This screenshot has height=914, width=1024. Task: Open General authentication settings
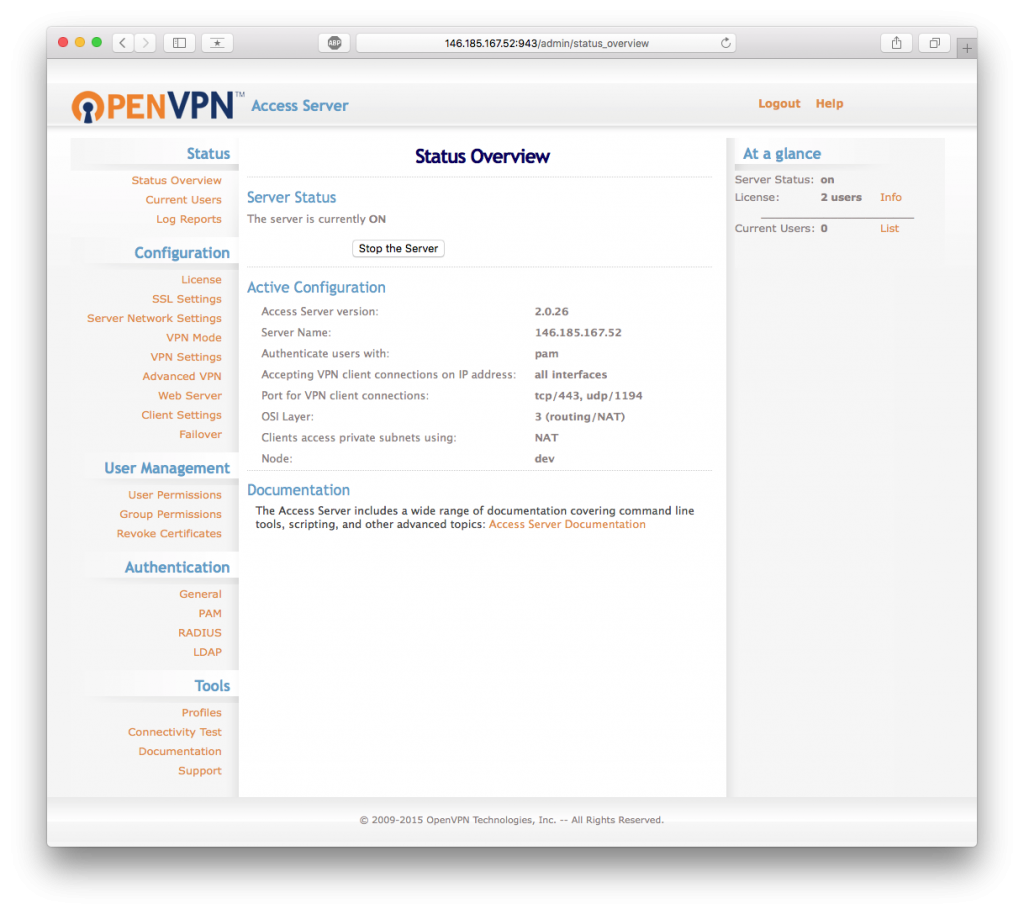click(200, 594)
